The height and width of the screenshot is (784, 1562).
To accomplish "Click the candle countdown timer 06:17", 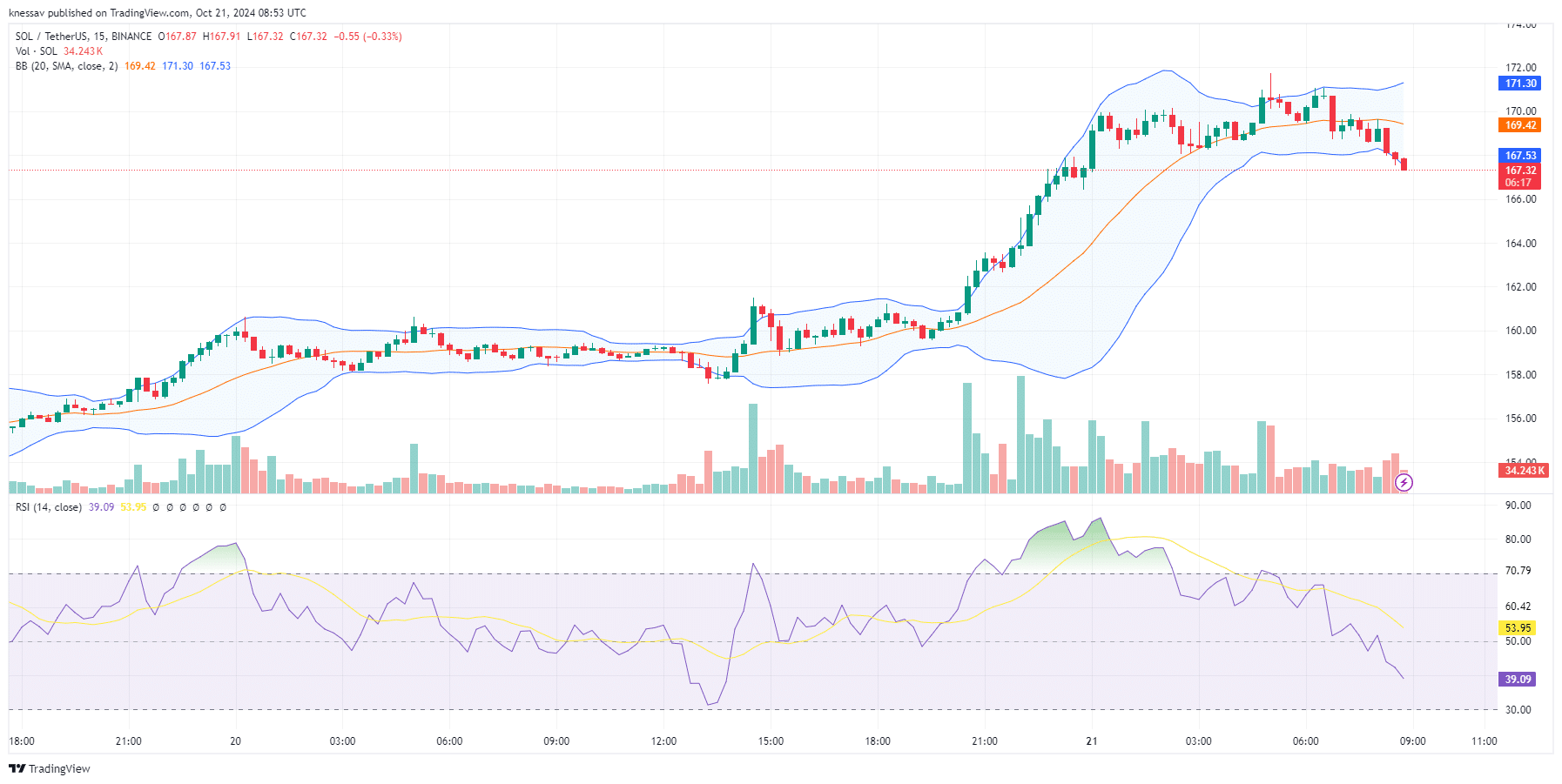I will point(1518,183).
